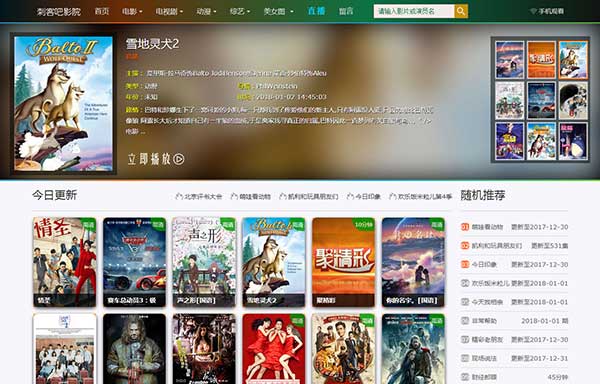The height and width of the screenshot is (384, 600).
Task: Open the 声之形[国语] poster
Action: click(x=204, y=262)
